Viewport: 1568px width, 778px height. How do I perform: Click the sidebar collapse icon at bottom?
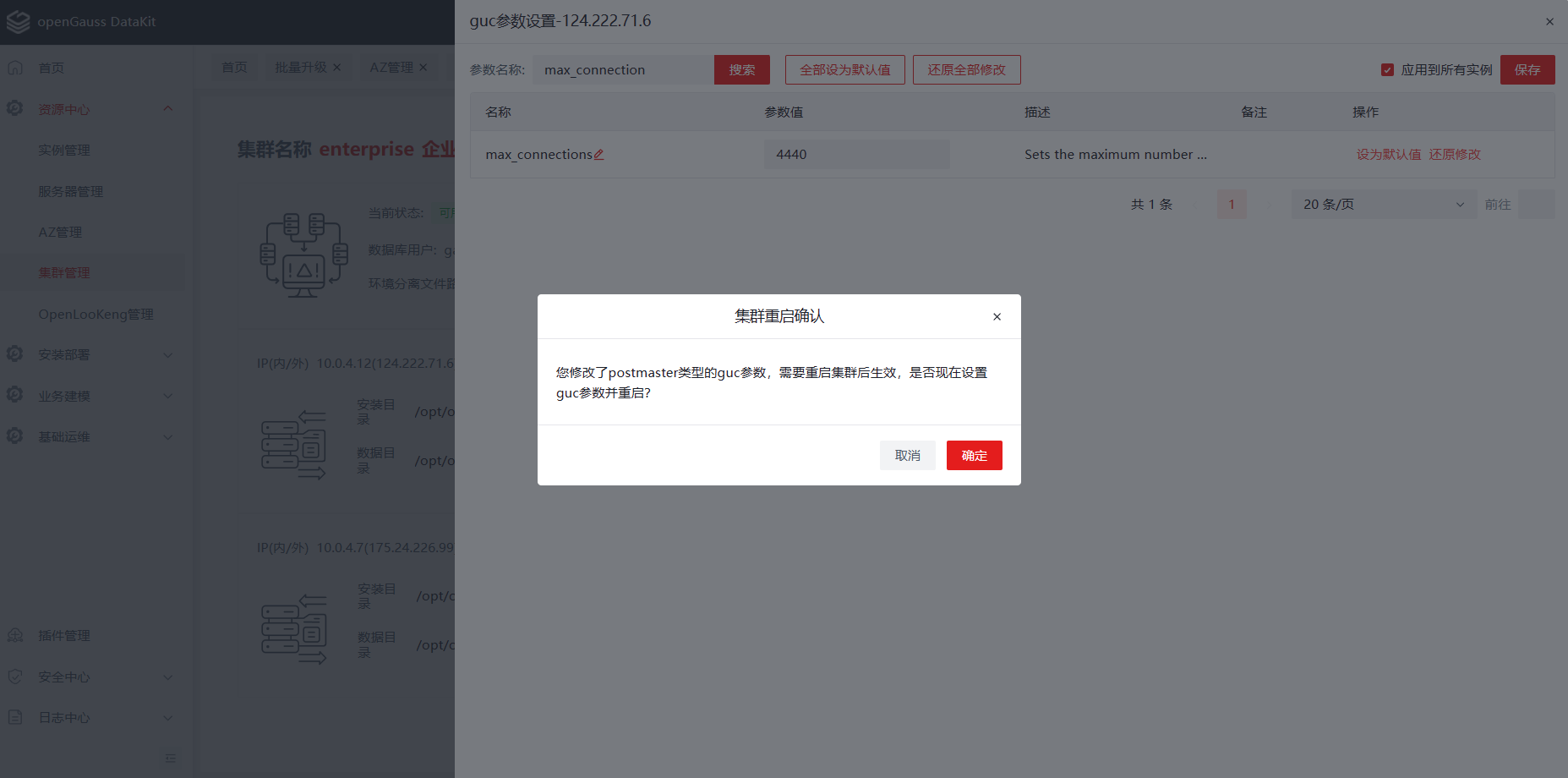(171, 758)
